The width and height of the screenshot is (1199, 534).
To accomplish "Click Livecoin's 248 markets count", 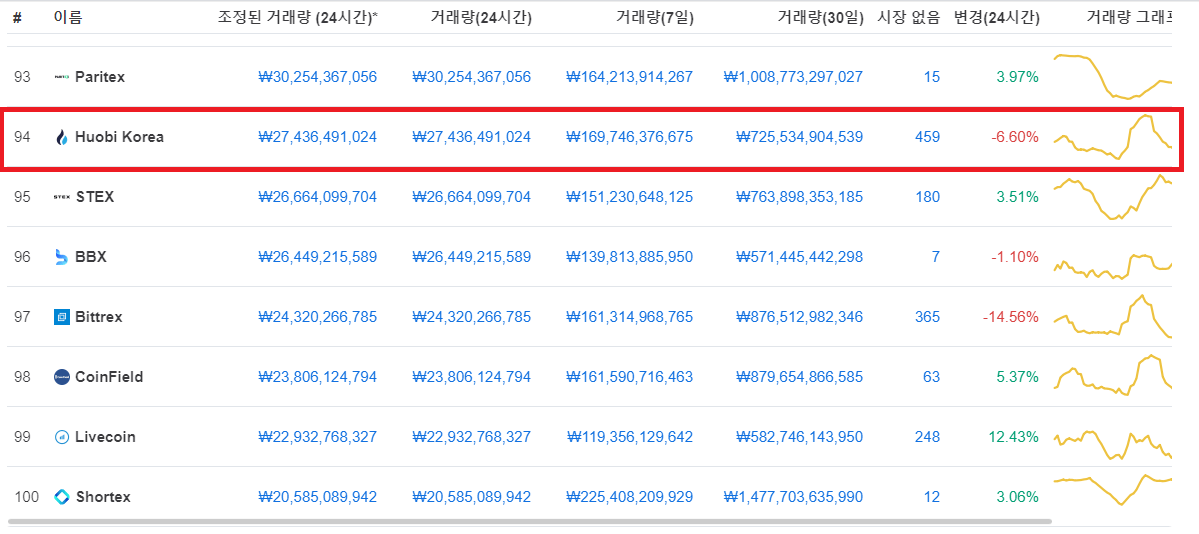I will pos(927,437).
